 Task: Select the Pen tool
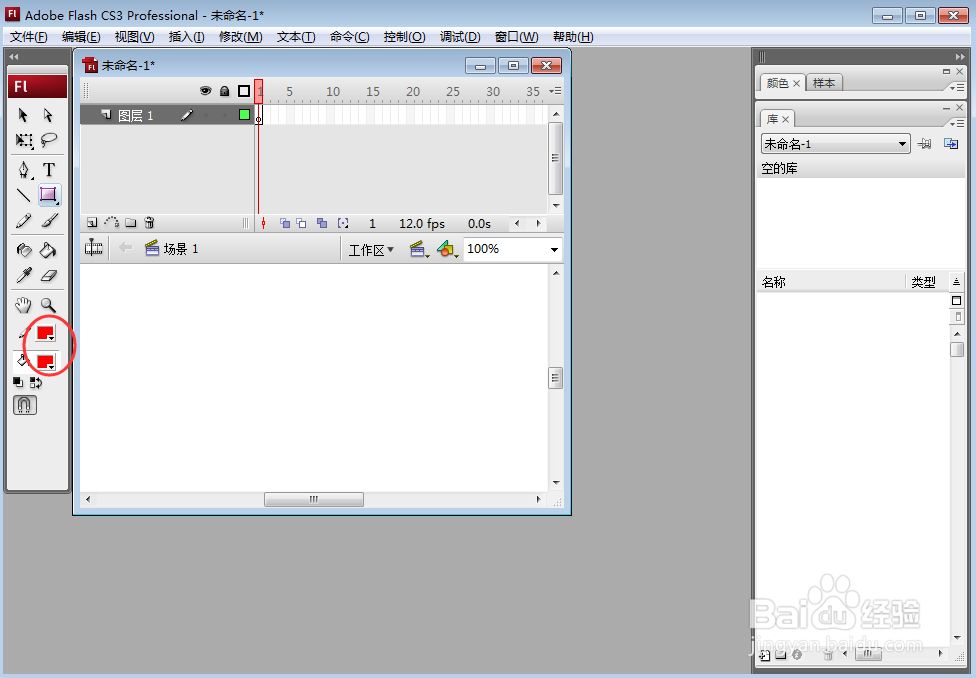[24, 169]
